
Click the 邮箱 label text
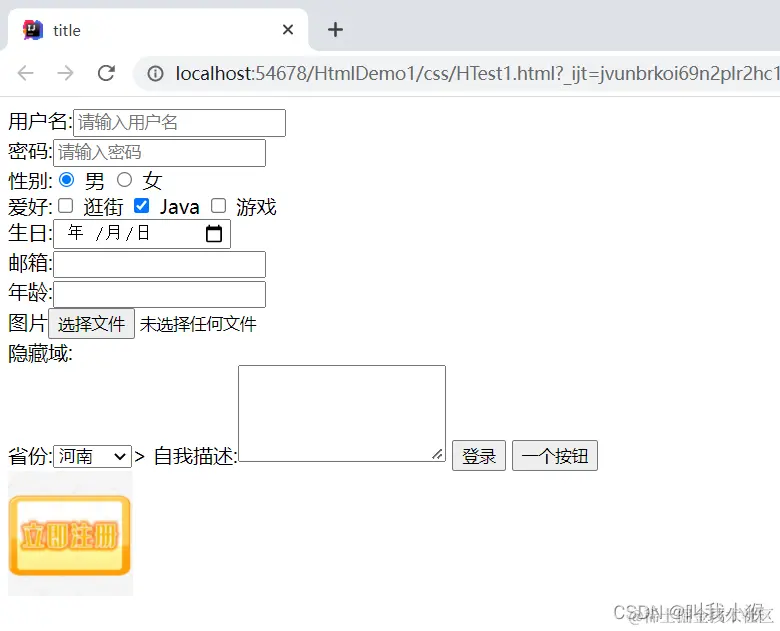tap(30, 263)
